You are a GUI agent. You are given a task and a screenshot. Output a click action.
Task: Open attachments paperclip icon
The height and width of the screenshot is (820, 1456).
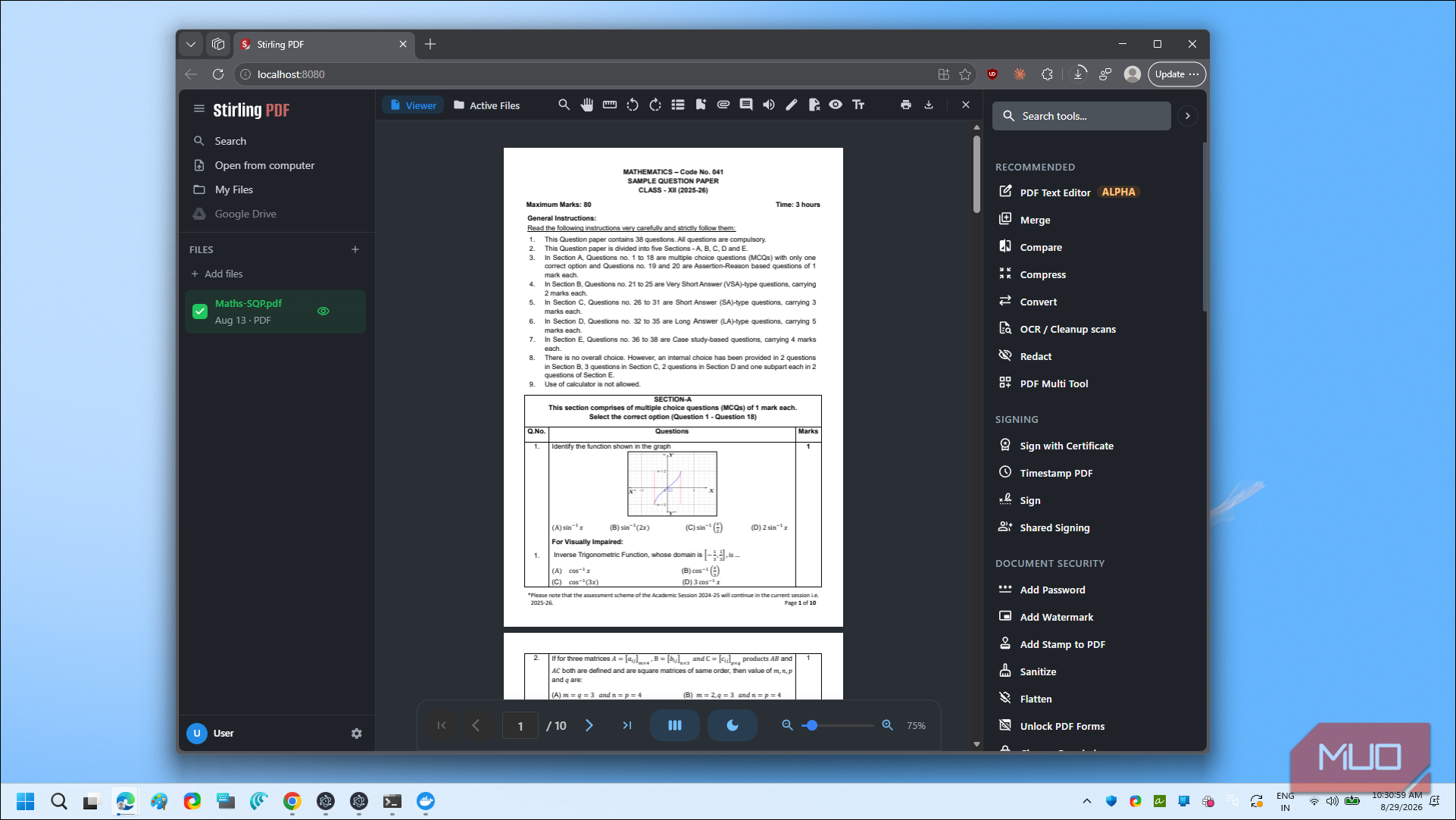[x=723, y=105]
